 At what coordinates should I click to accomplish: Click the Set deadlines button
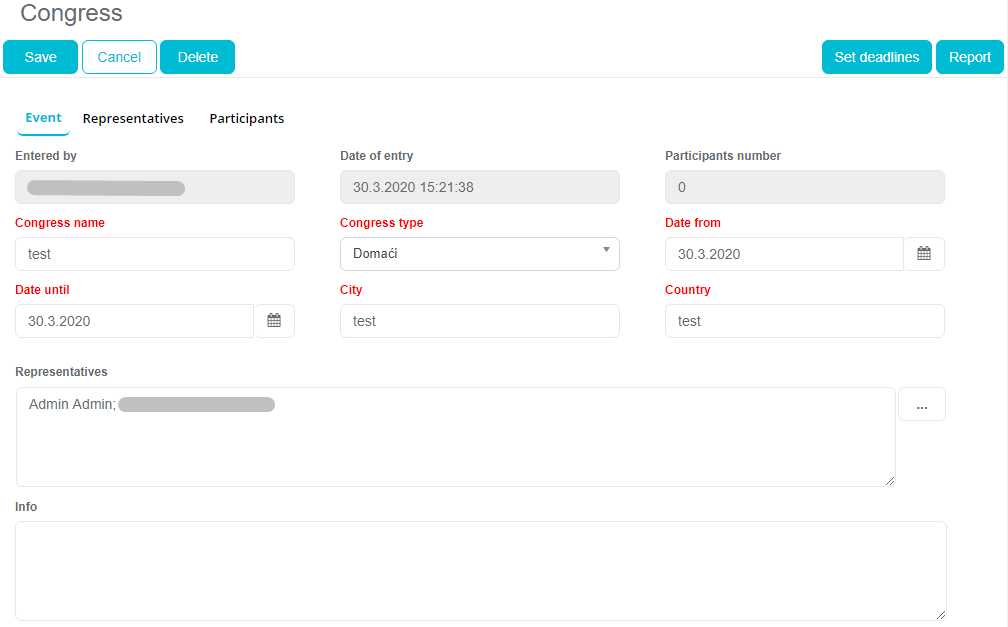(876, 57)
